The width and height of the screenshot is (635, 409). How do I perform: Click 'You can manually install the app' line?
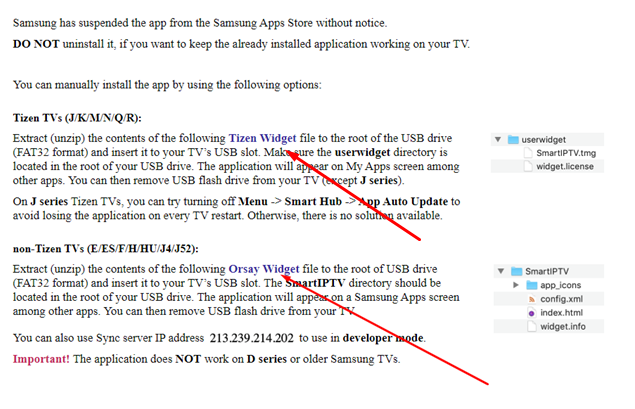click(167, 85)
